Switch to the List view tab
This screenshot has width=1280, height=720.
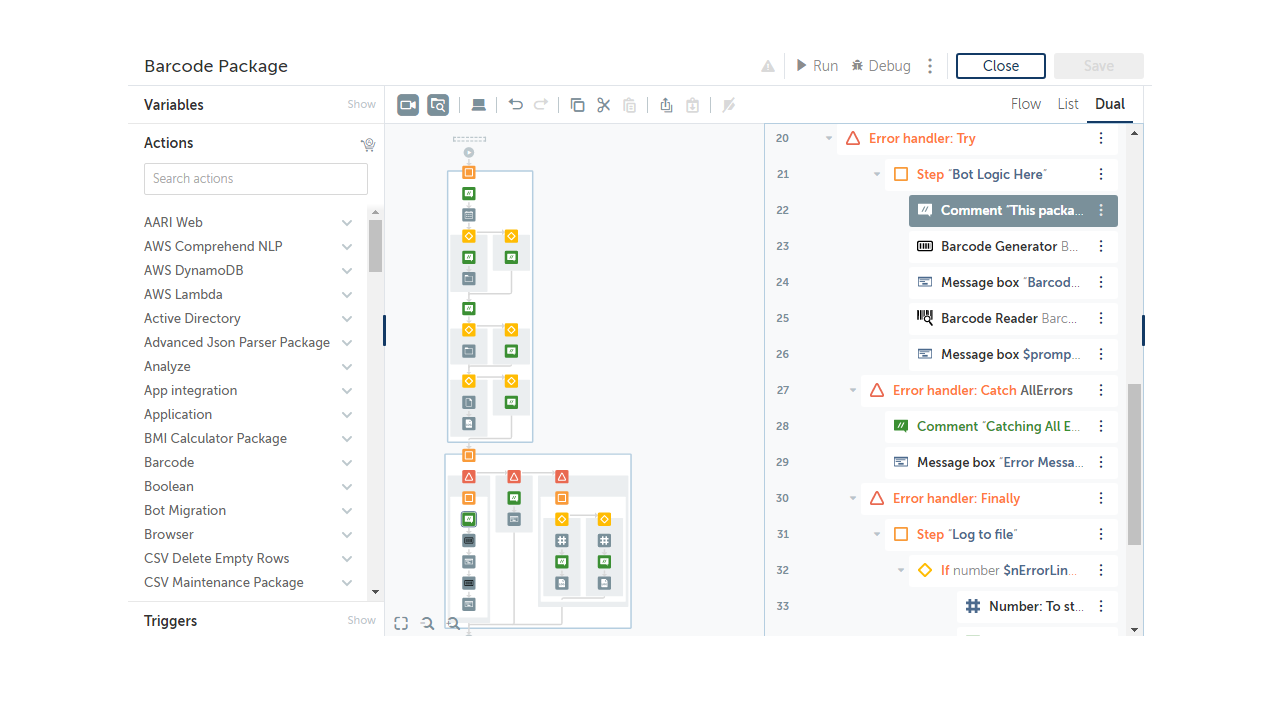[x=1068, y=104]
